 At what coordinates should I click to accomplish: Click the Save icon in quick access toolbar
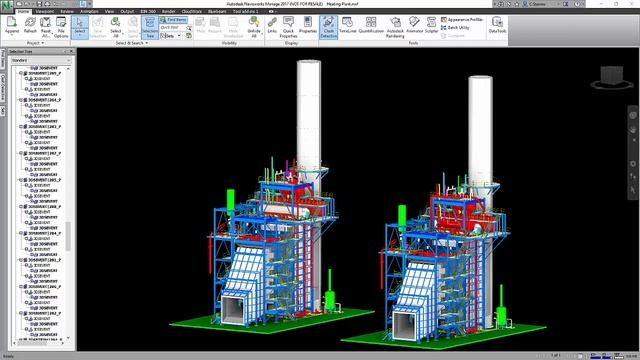tap(39, 4)
